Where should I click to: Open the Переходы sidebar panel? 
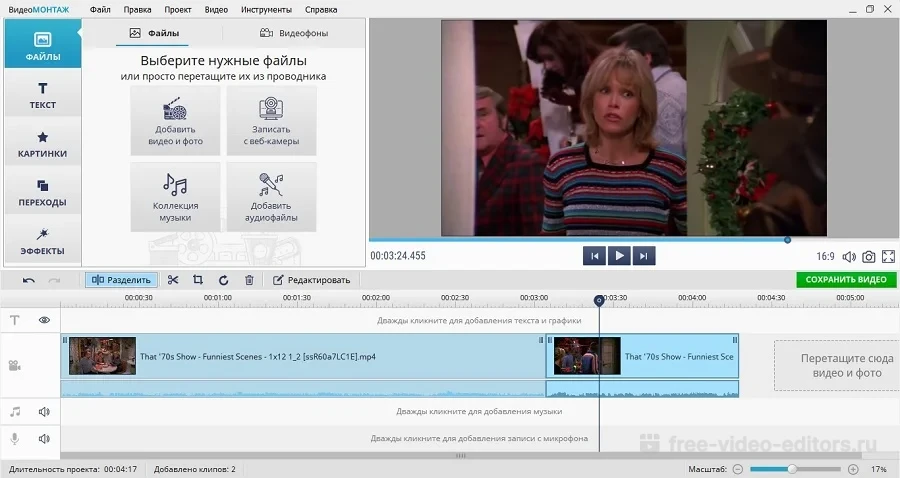pos(42,192)
